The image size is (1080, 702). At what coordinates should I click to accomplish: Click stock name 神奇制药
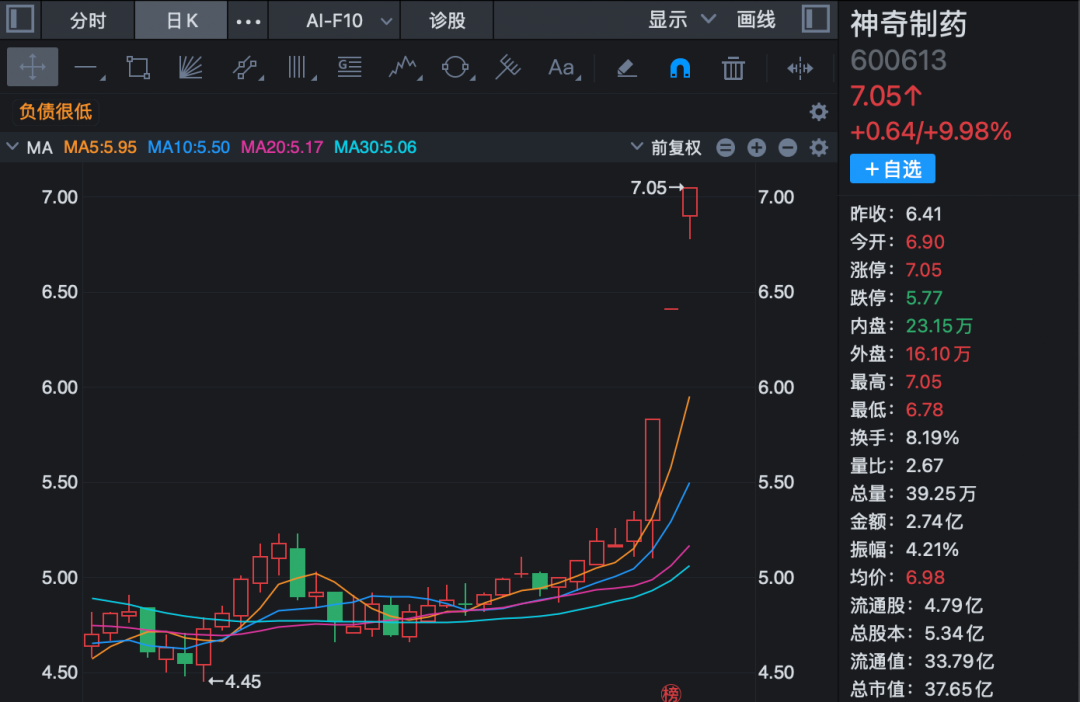click(x=908, y=24)
